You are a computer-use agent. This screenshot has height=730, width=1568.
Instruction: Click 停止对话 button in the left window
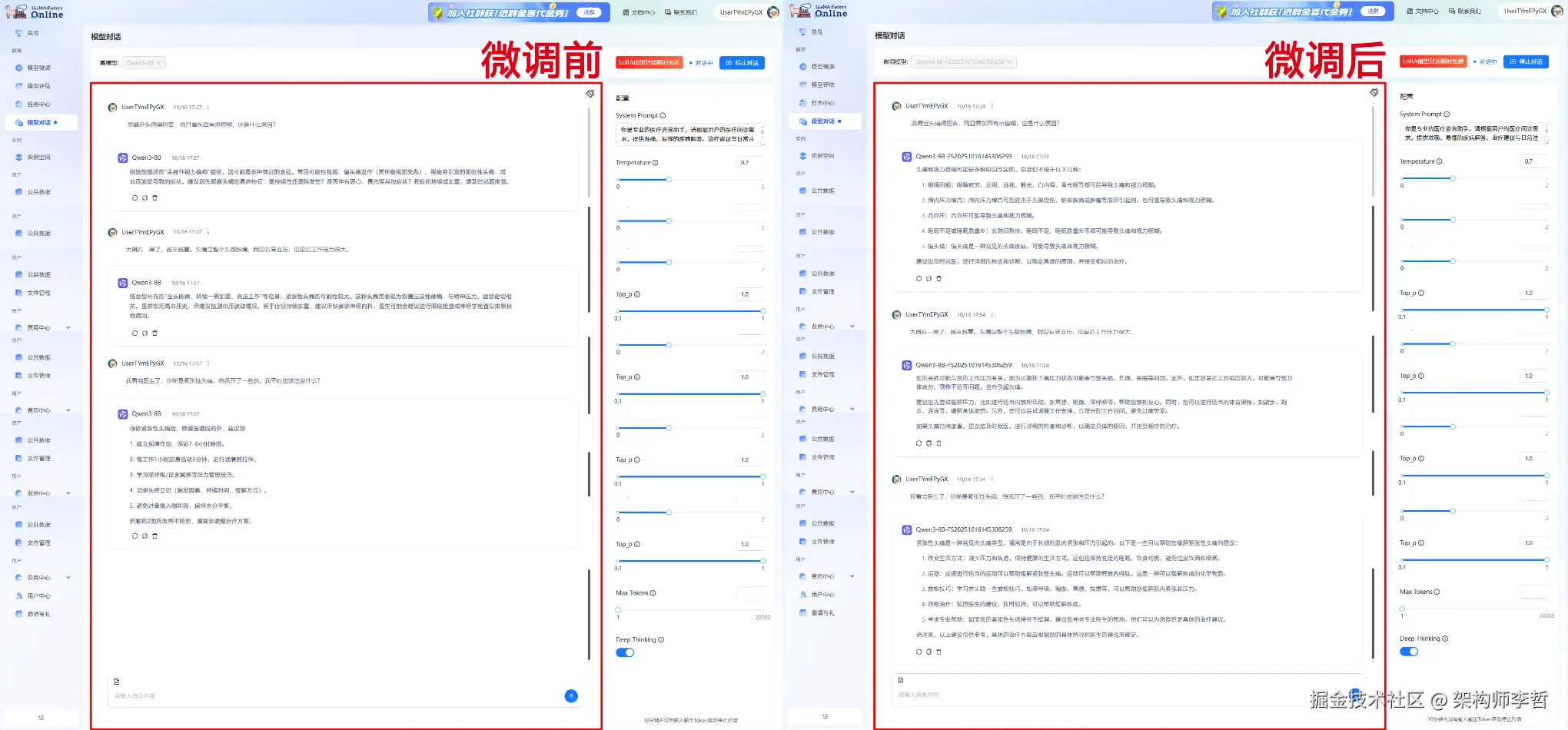coord(742,63)
